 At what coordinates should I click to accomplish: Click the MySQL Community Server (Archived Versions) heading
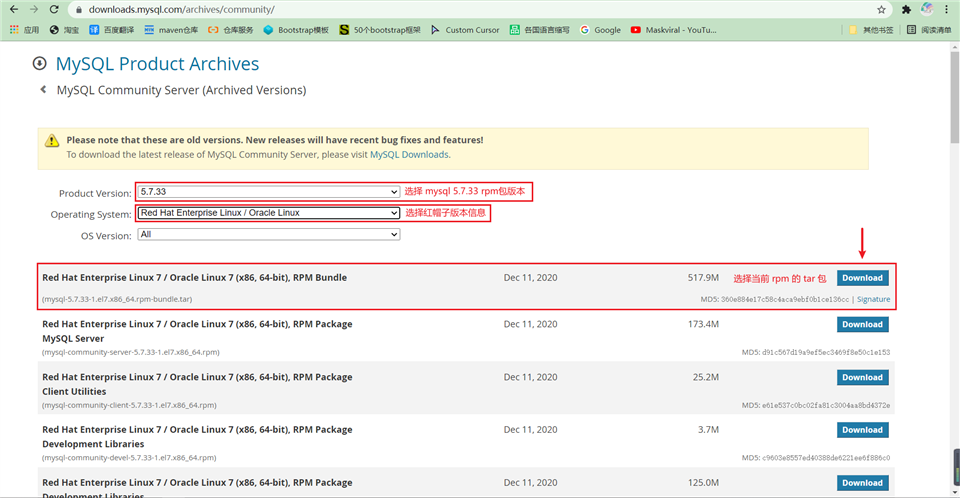[181, 90]
